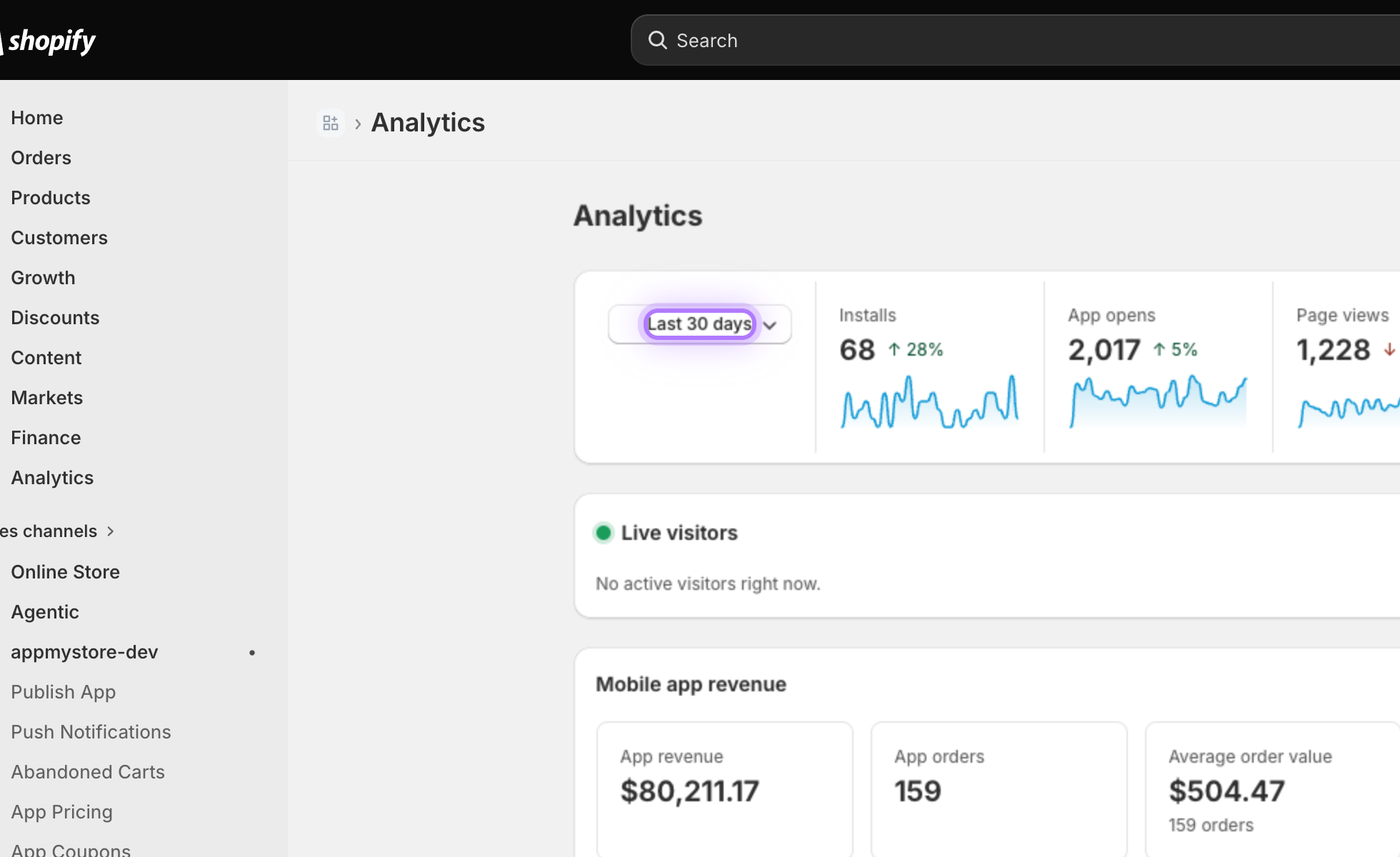This screenshot has width=1400, height=857.
Task: Open Finance in the sidebar
Action: click(46, 438)
